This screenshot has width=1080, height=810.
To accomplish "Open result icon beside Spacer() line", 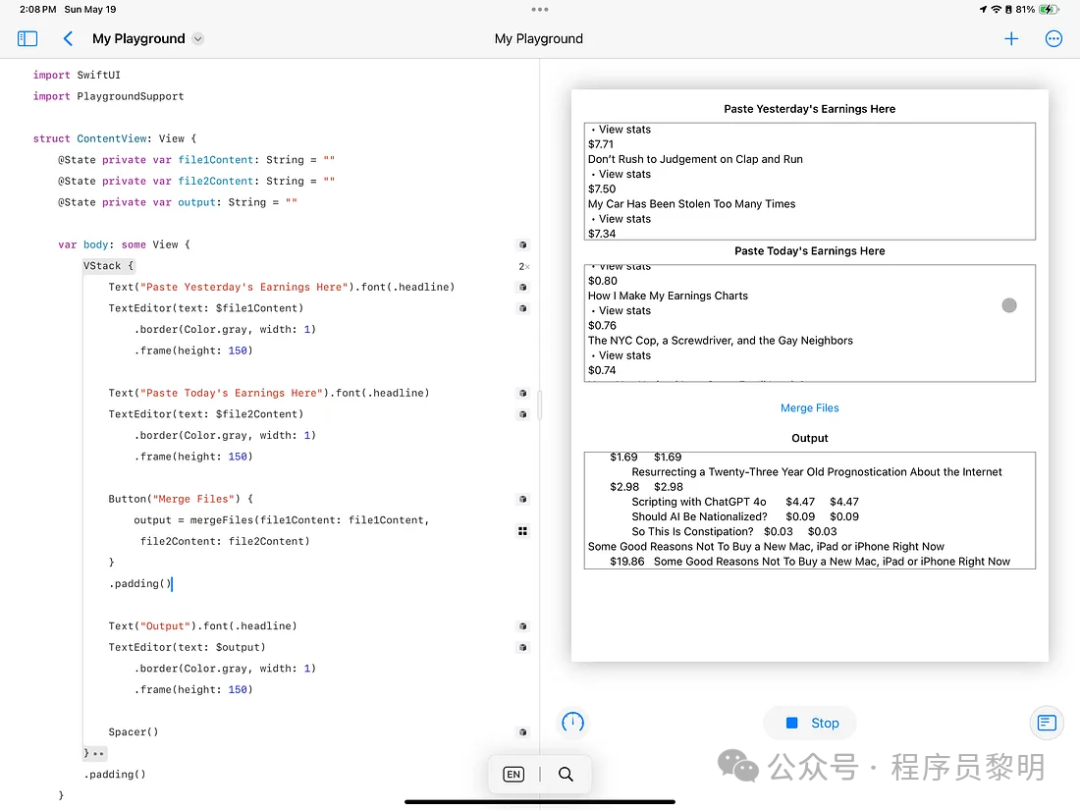I will (523, 732).
